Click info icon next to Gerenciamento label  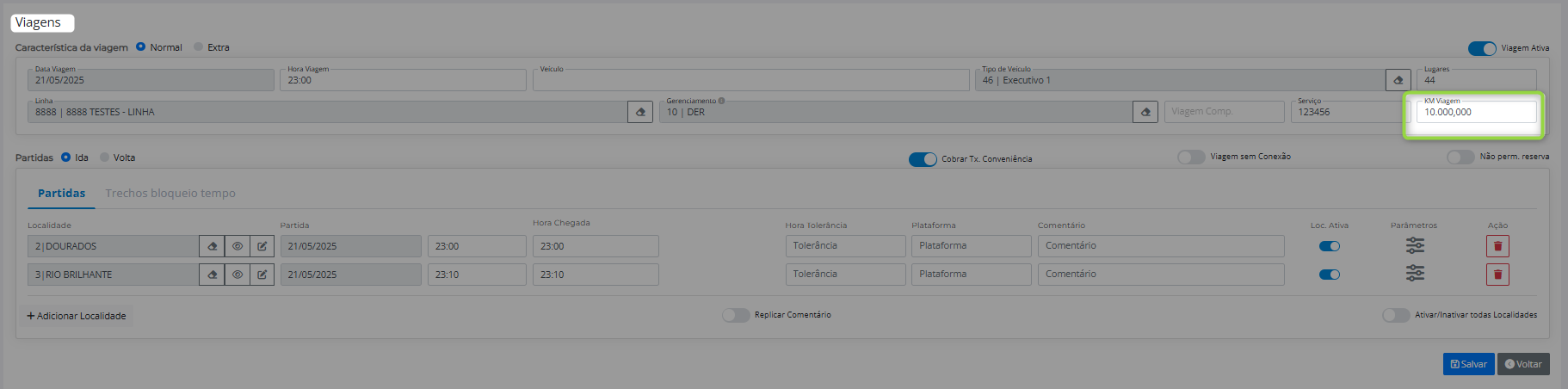point(721,101)
